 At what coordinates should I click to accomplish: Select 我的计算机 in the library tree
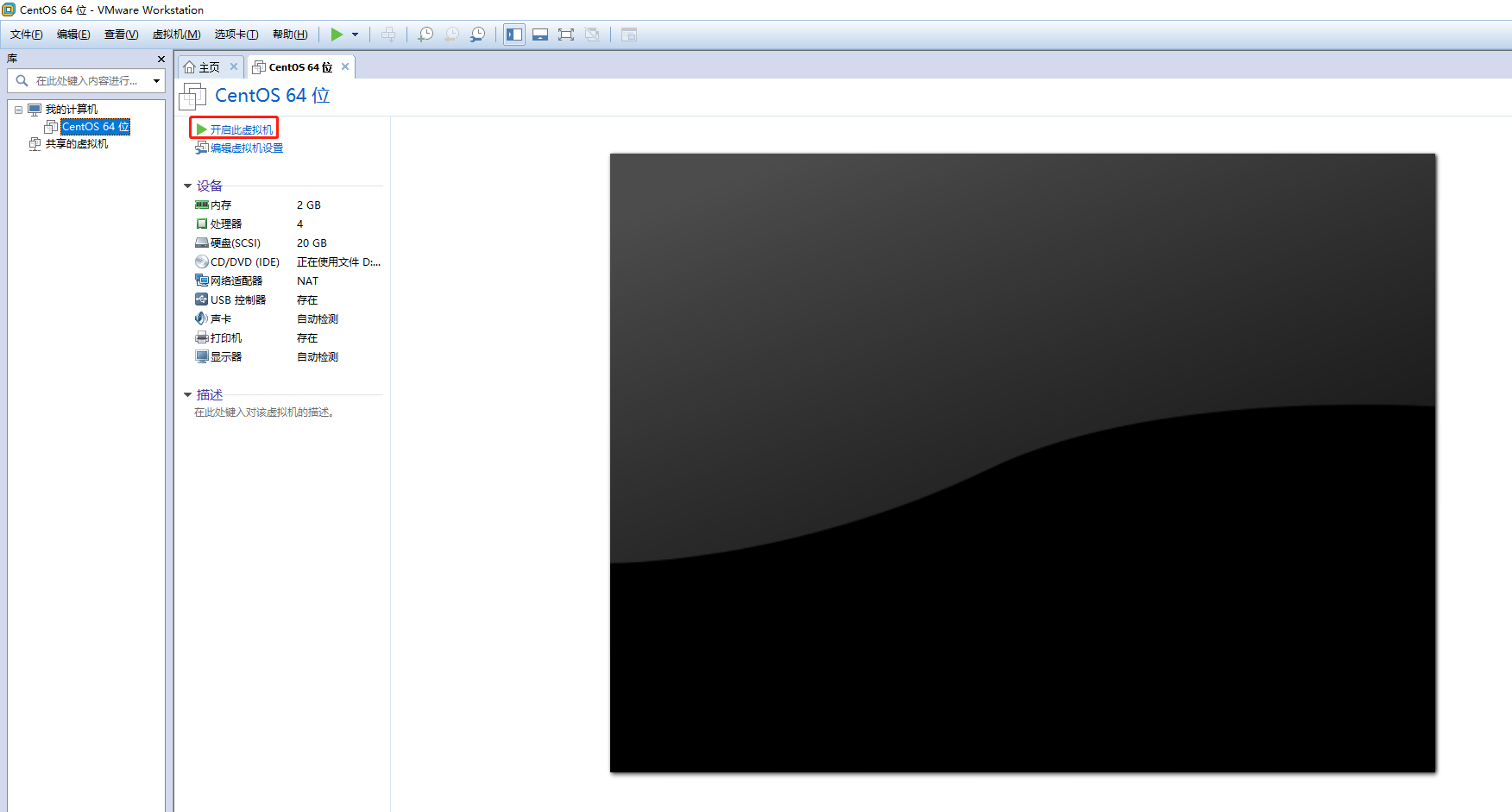coord(72,110)
